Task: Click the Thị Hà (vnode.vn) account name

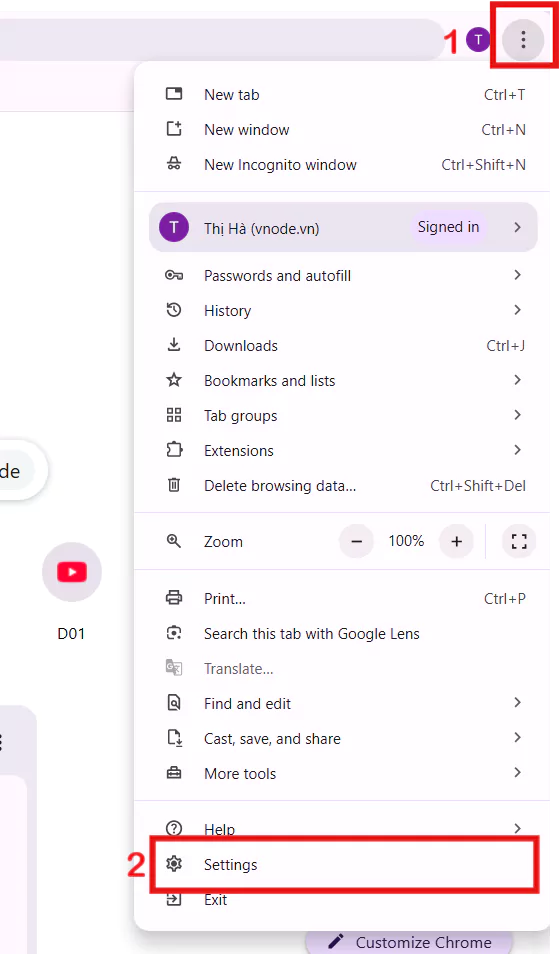Action: tap(262, 228)
